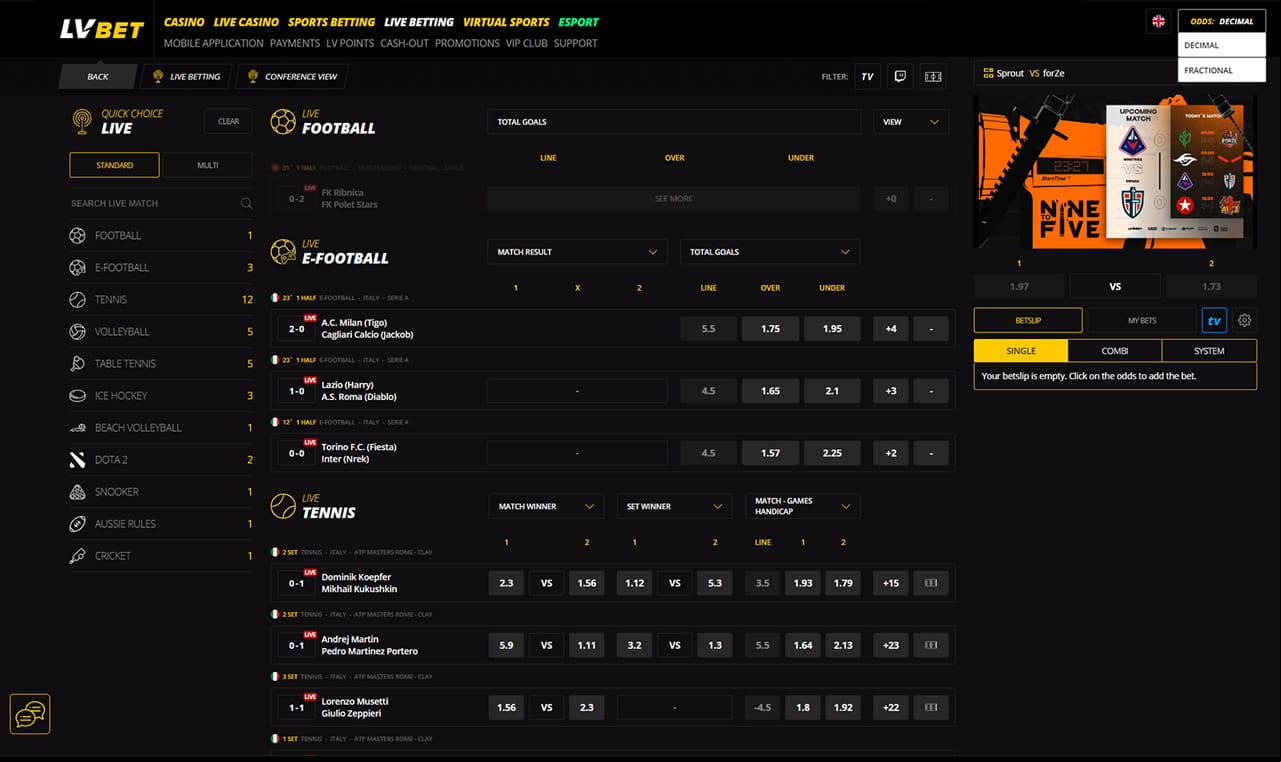Select Aussie Rules in the sports list
The height and width of the screenshot is (762, 1281).
tap(161, 524)
